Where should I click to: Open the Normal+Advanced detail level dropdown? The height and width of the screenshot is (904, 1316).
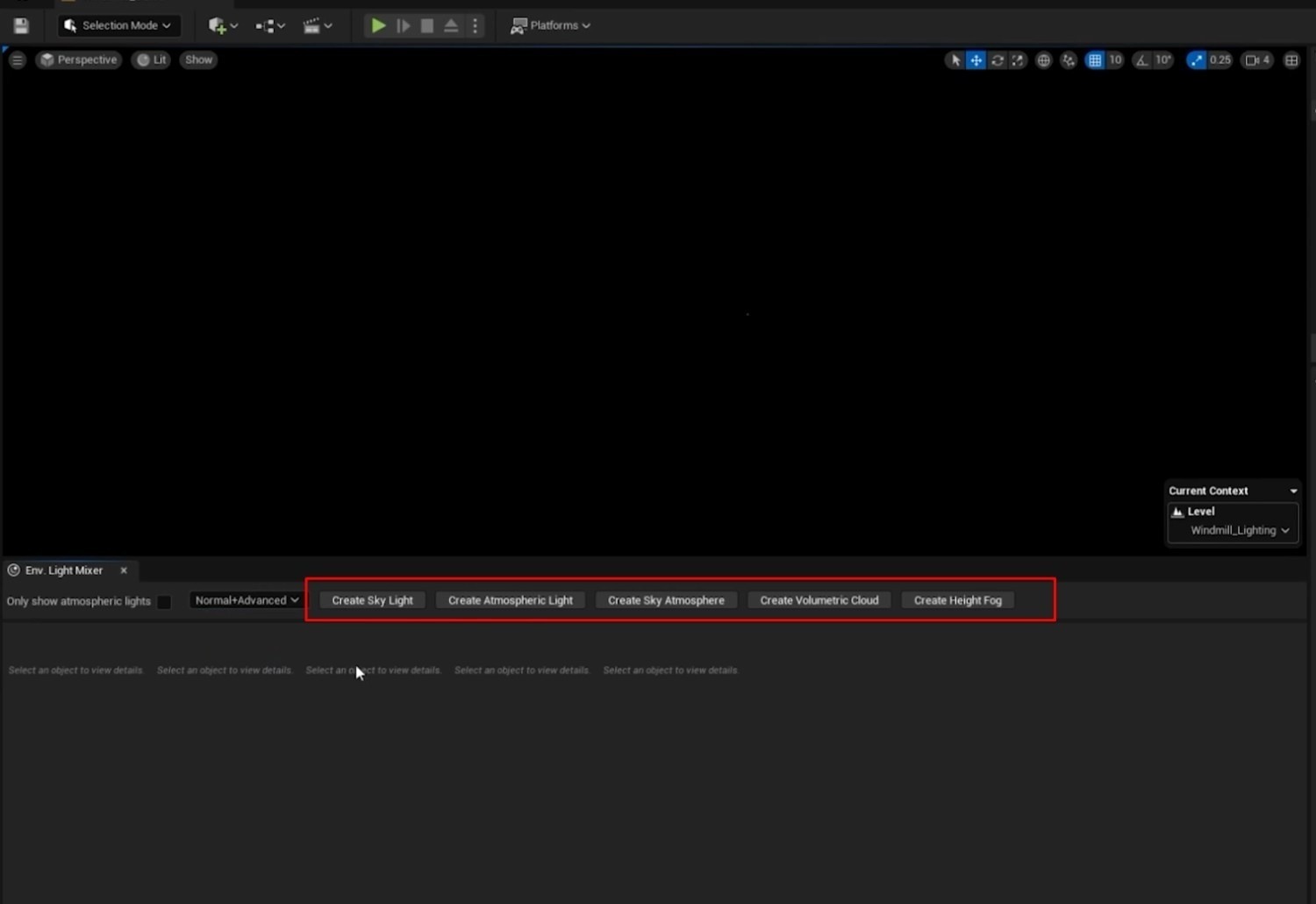pyautogui.click(x=247, y=600)
